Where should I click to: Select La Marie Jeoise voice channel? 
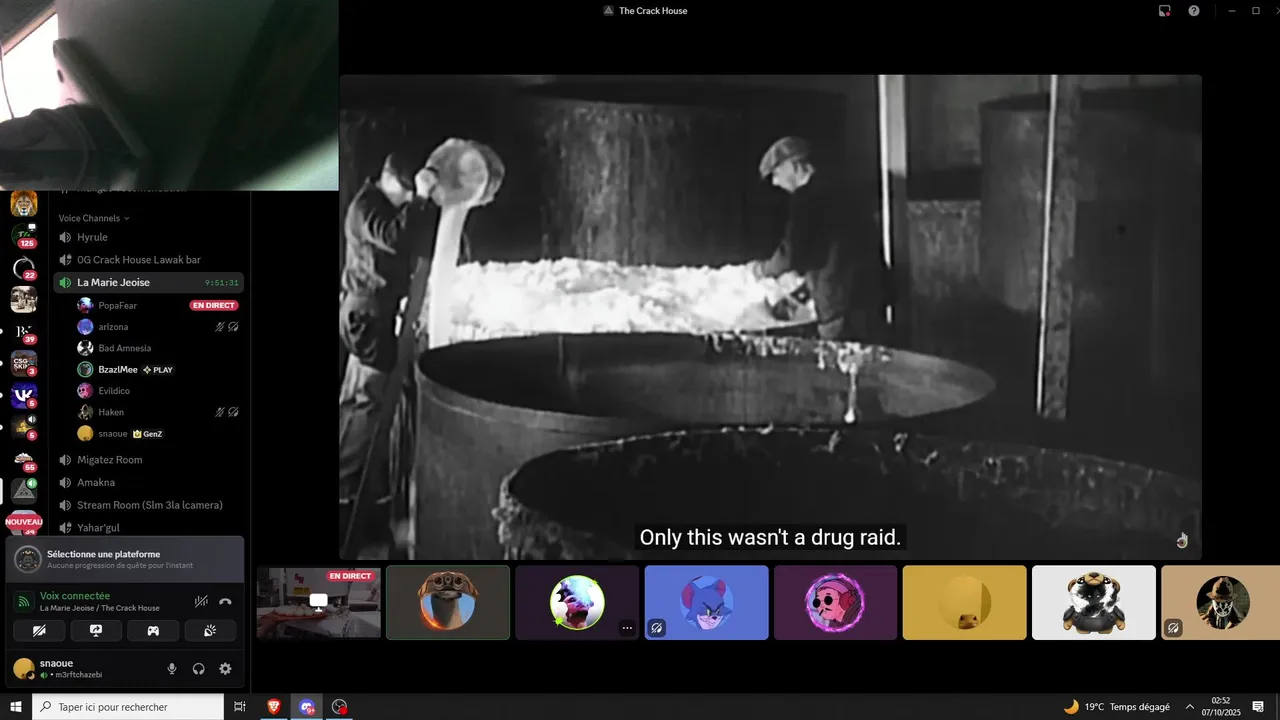click(x=148, y=283)
